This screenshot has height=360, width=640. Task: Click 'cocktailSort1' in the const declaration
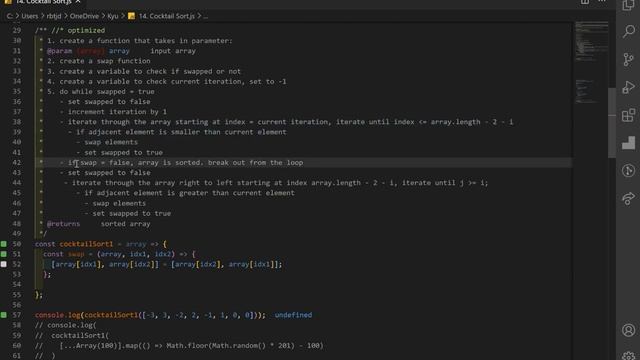pyautogui.click(x=86, y=244)
